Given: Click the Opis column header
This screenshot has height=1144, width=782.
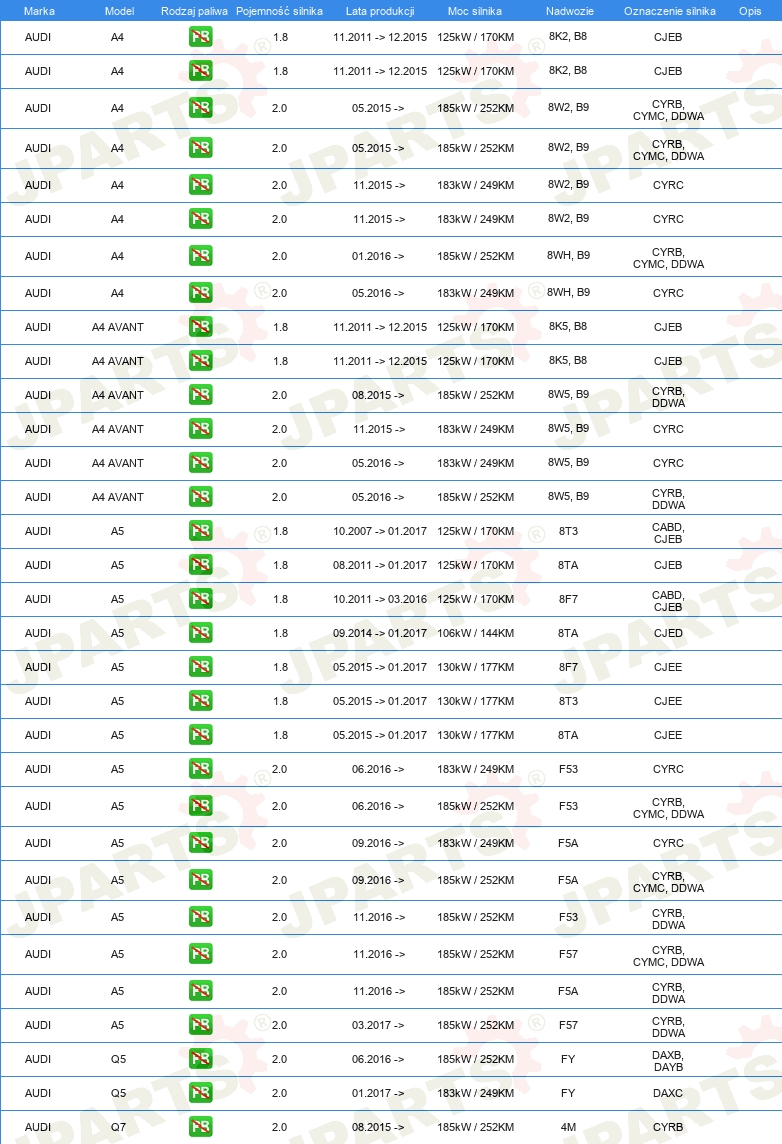Looking at the screenshot, I should (x=750, y=11).
